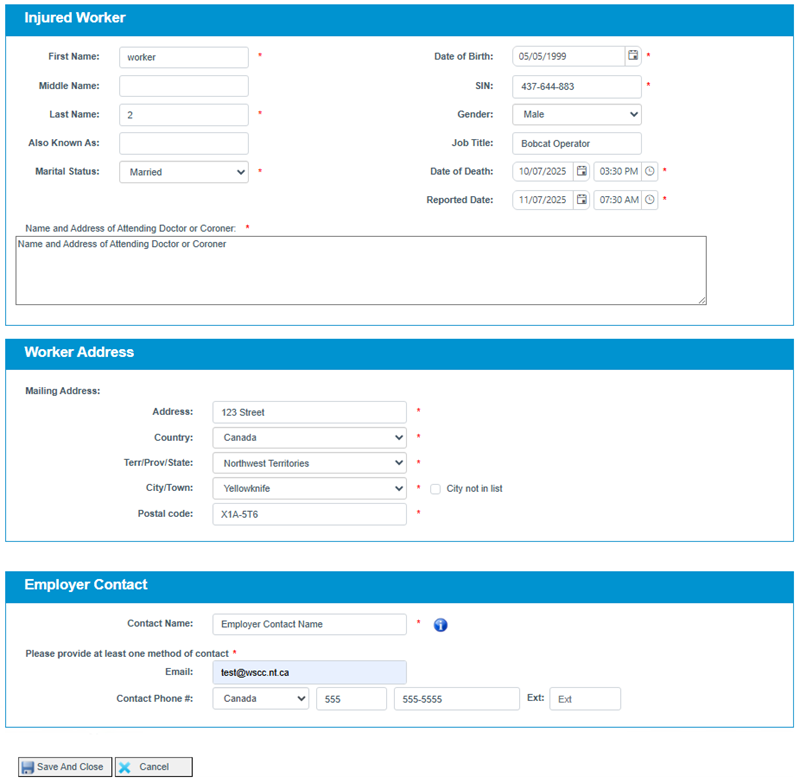Click the Date of Death date field
Image resolution: width=800 pixels, height=783 pixels.
[543, 171]
